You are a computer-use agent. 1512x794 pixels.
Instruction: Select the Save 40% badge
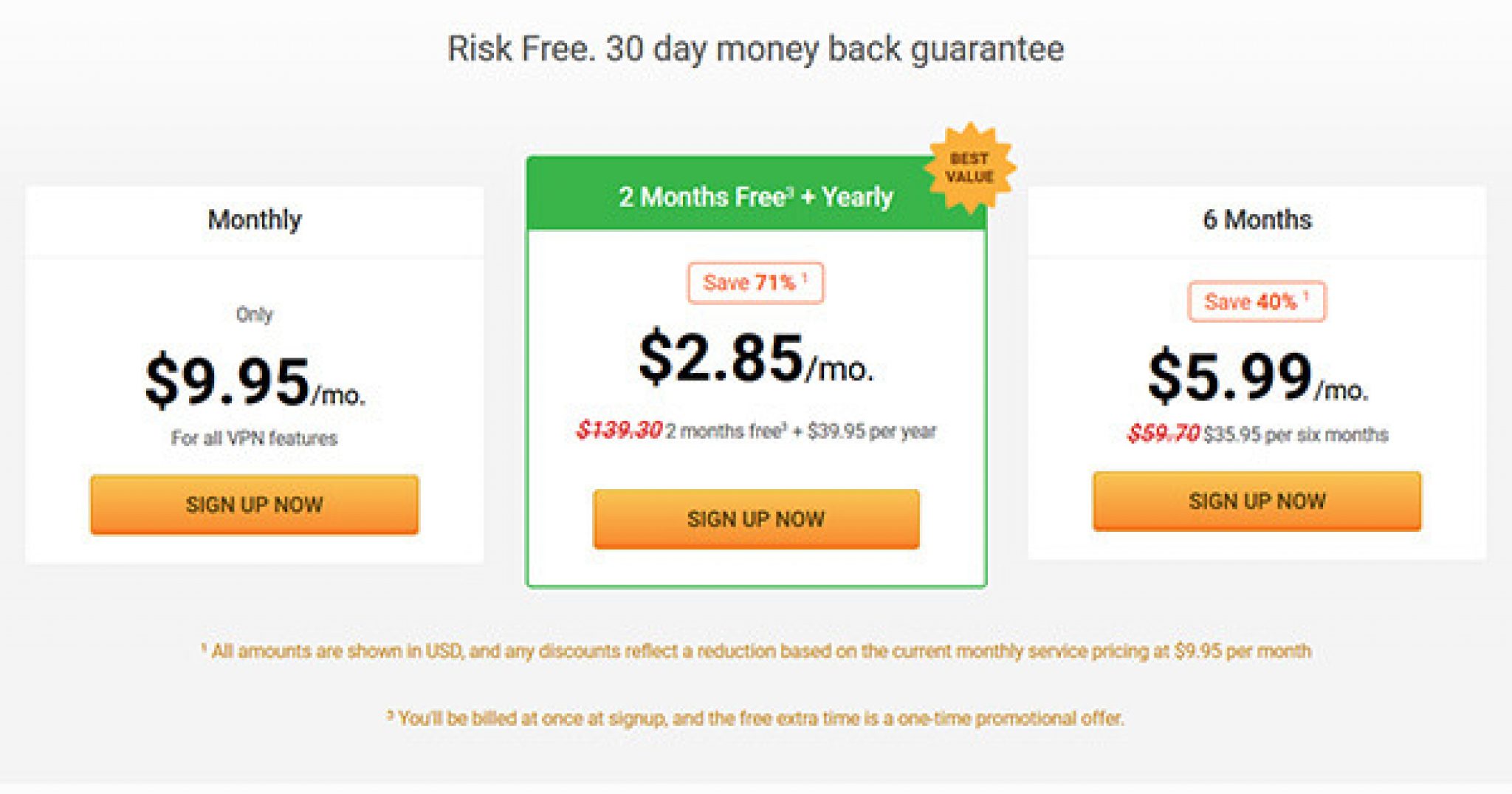(1257, 301)
